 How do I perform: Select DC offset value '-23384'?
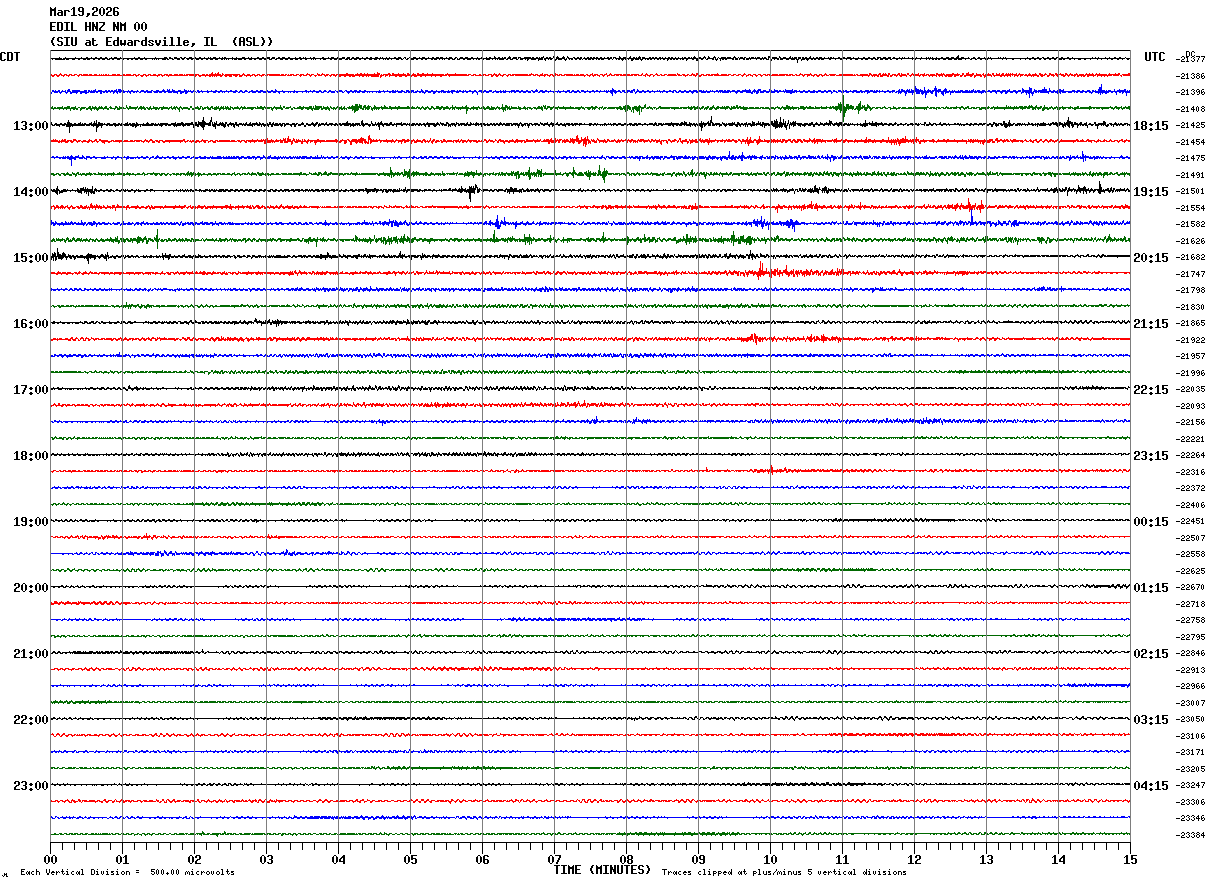click(1191, 835)
